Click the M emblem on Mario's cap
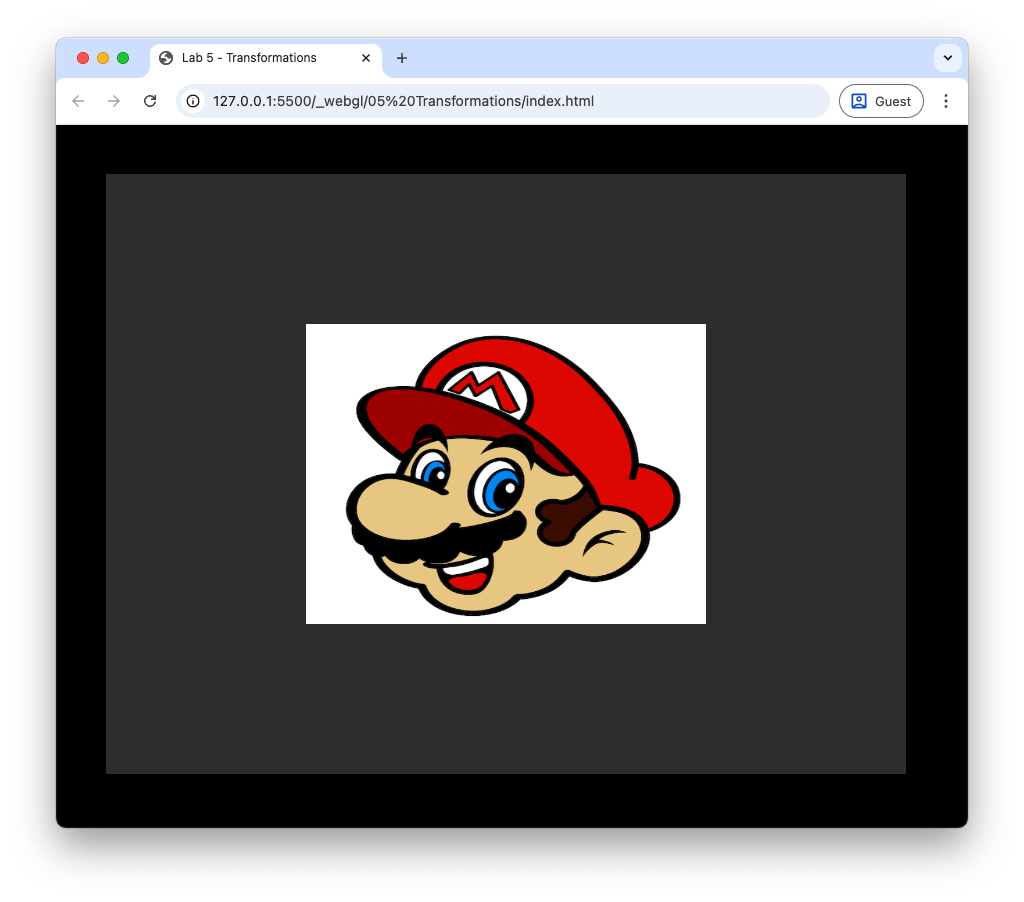This screenshot has height=902, width=1024. 487,390
